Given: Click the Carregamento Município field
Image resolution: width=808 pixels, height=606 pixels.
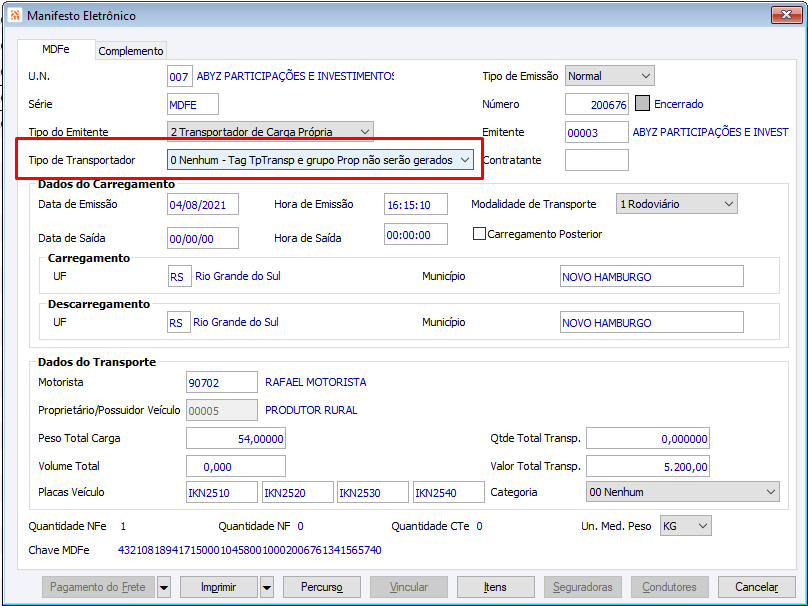Looking at the screenshot, I should click(x=652, y=276).
